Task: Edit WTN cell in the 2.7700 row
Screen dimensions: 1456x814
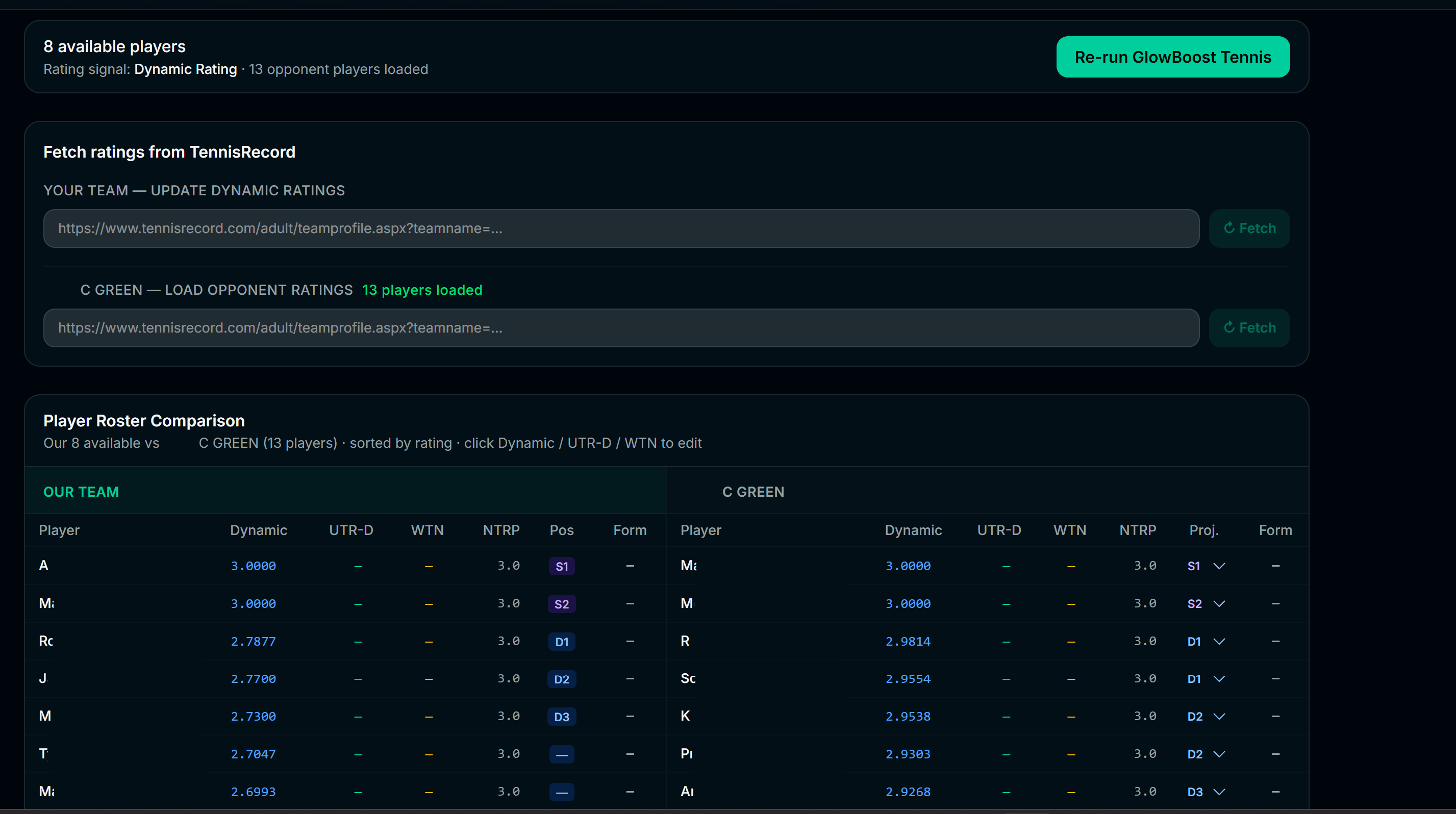Action: (x=429, y=679)
